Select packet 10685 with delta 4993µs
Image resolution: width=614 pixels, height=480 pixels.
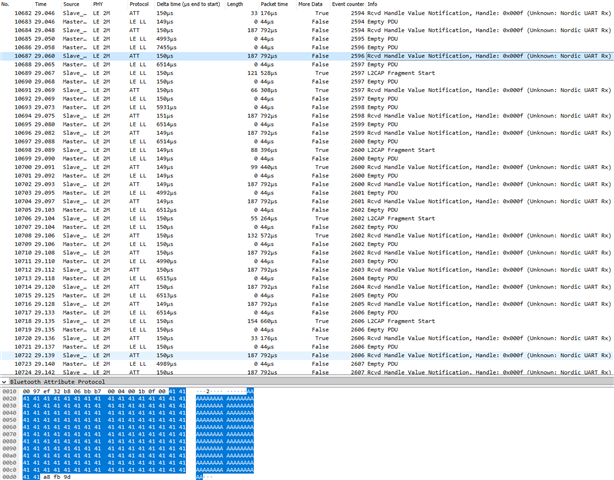(307, 39)
